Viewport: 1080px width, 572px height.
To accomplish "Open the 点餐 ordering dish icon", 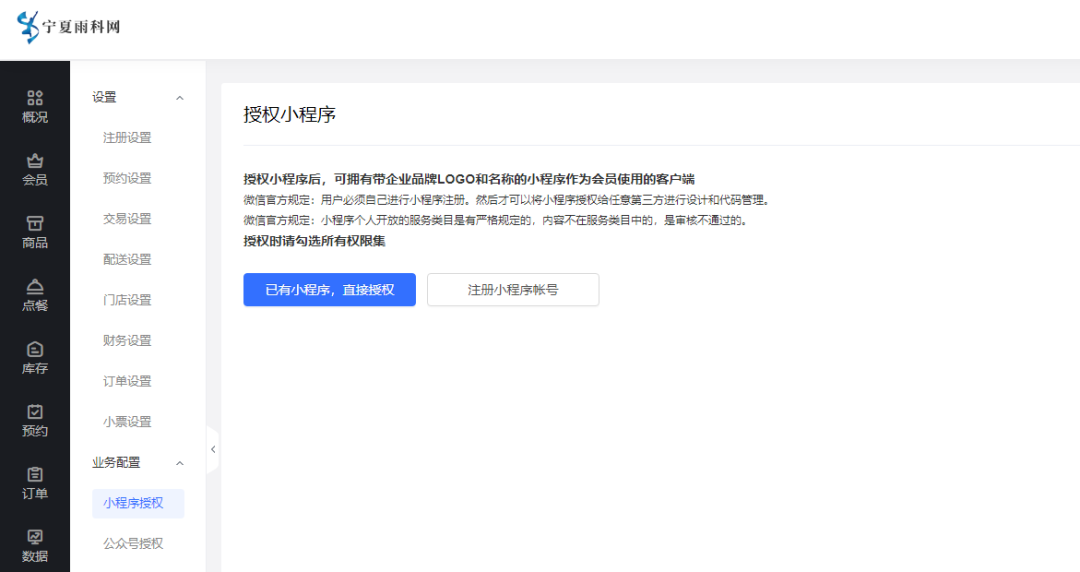I will tap(34, 286).
